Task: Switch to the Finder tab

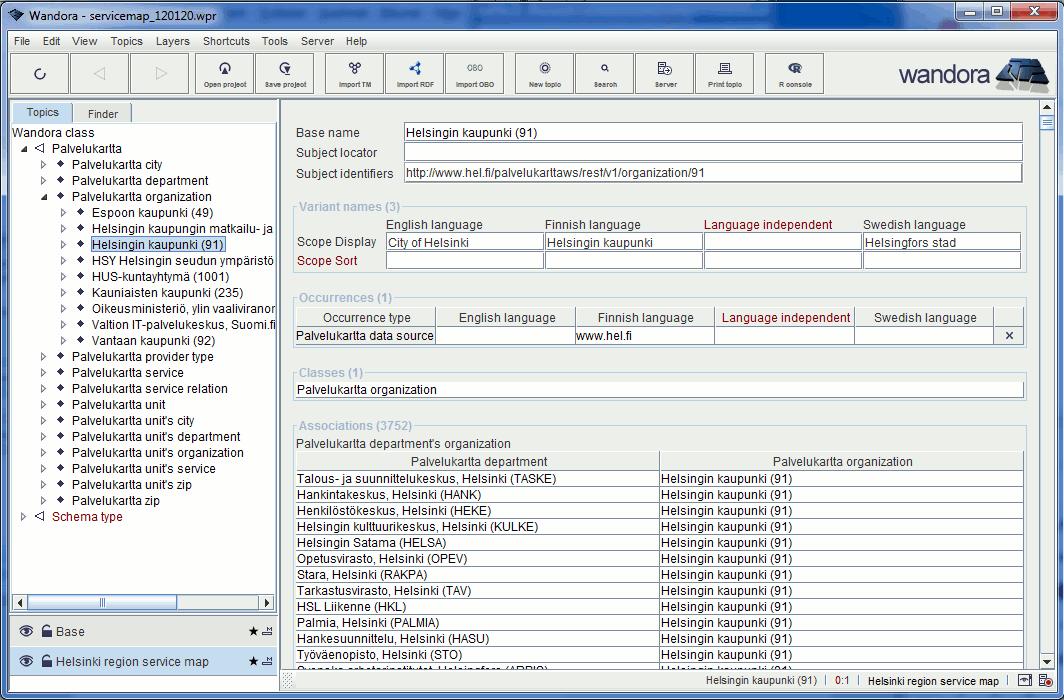Action: pyautogui.click(x=103, y=114)
